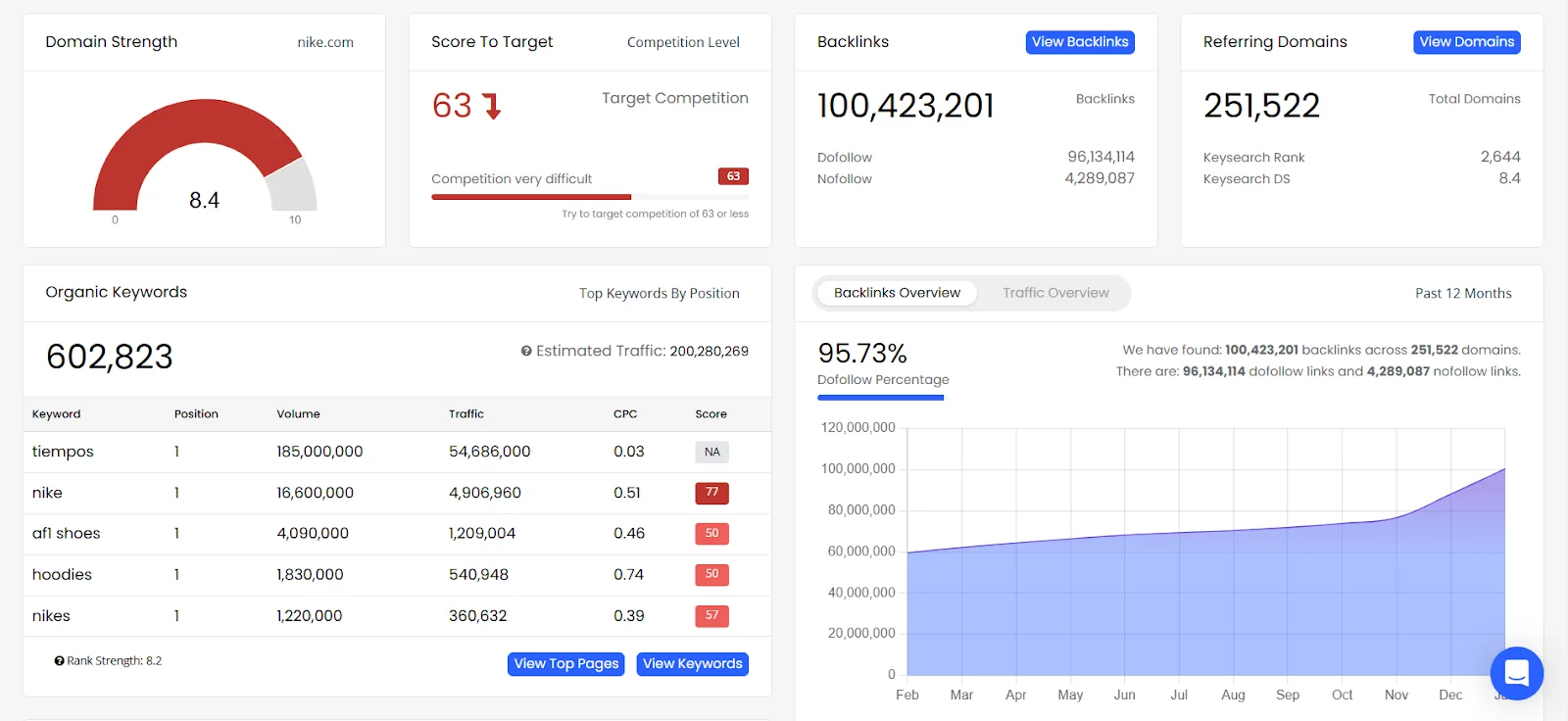
Task: Select the hoodies keyword
Action: coord(62,575)
